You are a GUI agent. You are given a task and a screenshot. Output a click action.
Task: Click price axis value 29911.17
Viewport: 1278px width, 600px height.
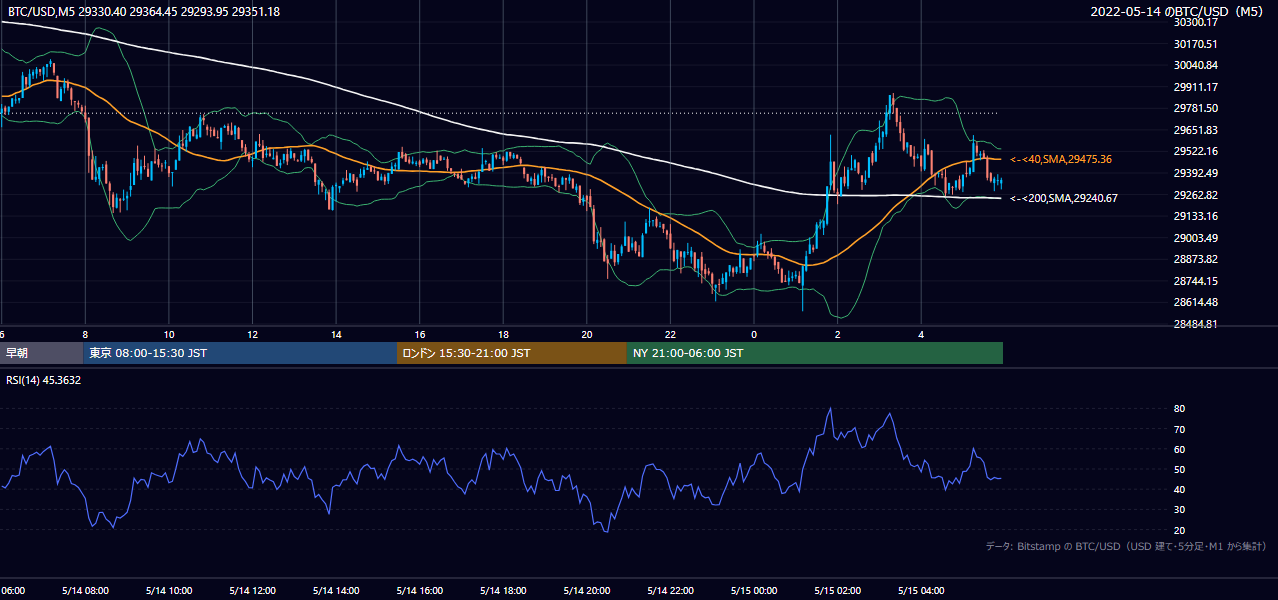(x=1195, y=87)
